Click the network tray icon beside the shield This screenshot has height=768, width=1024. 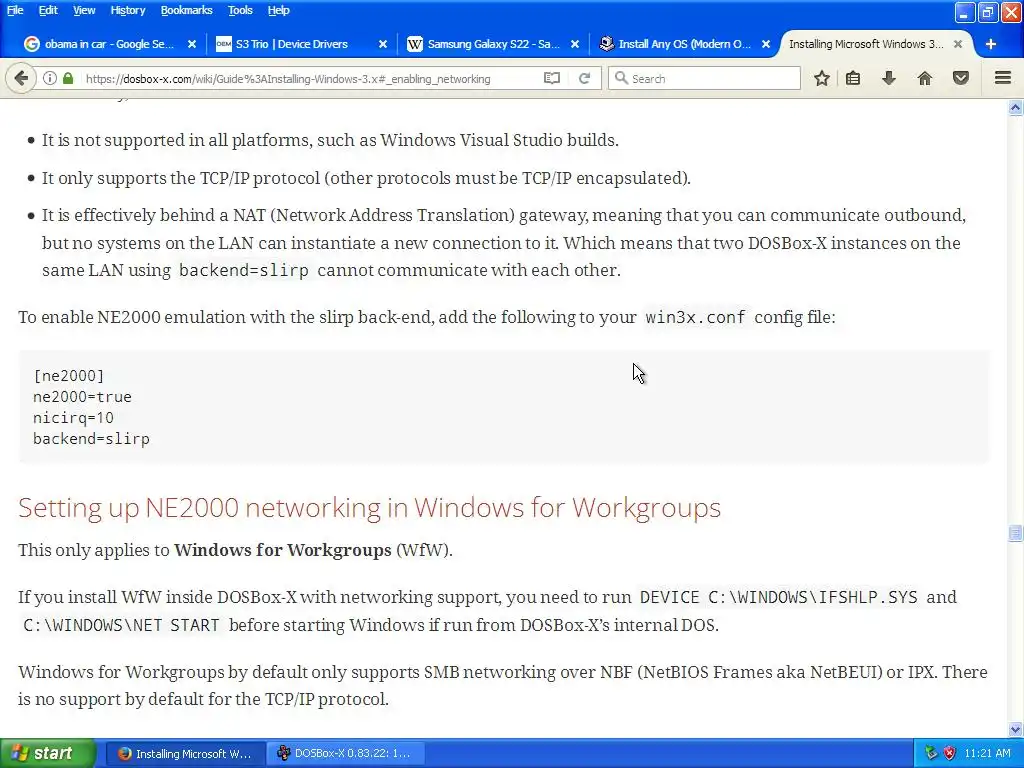pyautogui.click(x=931, y=754)
